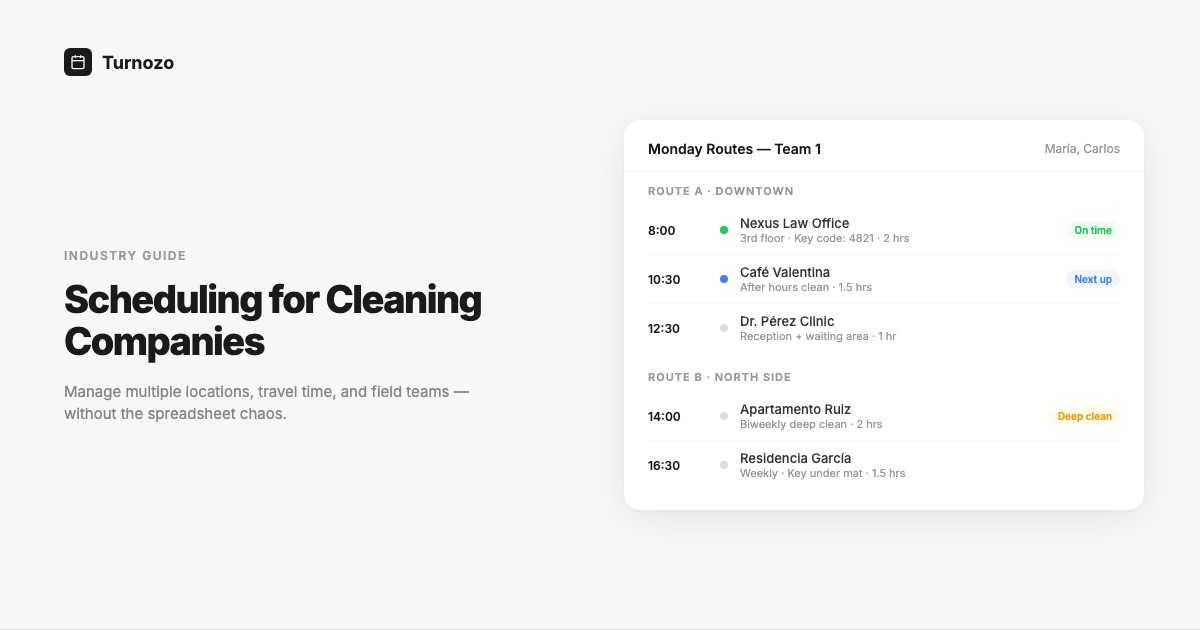Click the 'Deep clean' label on Apartamento Ruiz
1200x630 pixels.
tap(1085, 416)
